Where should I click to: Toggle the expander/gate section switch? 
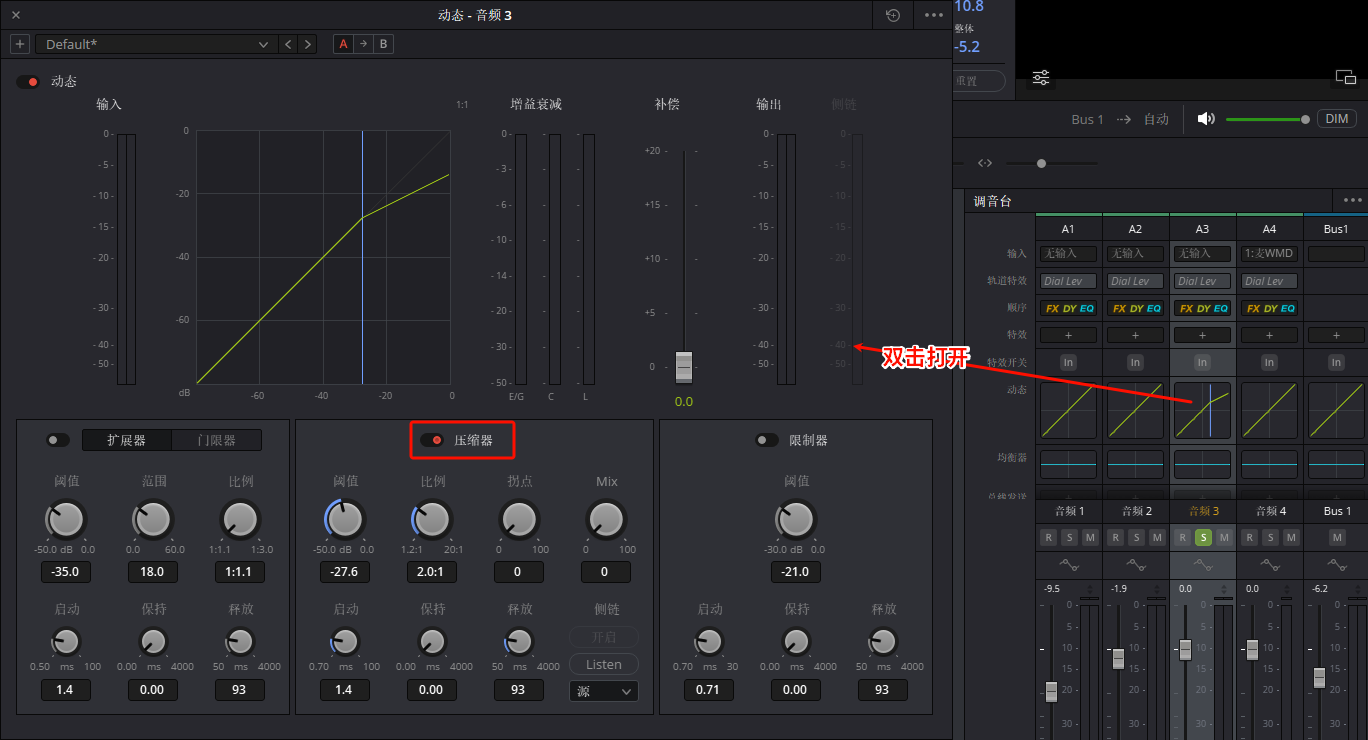(58, 440)
